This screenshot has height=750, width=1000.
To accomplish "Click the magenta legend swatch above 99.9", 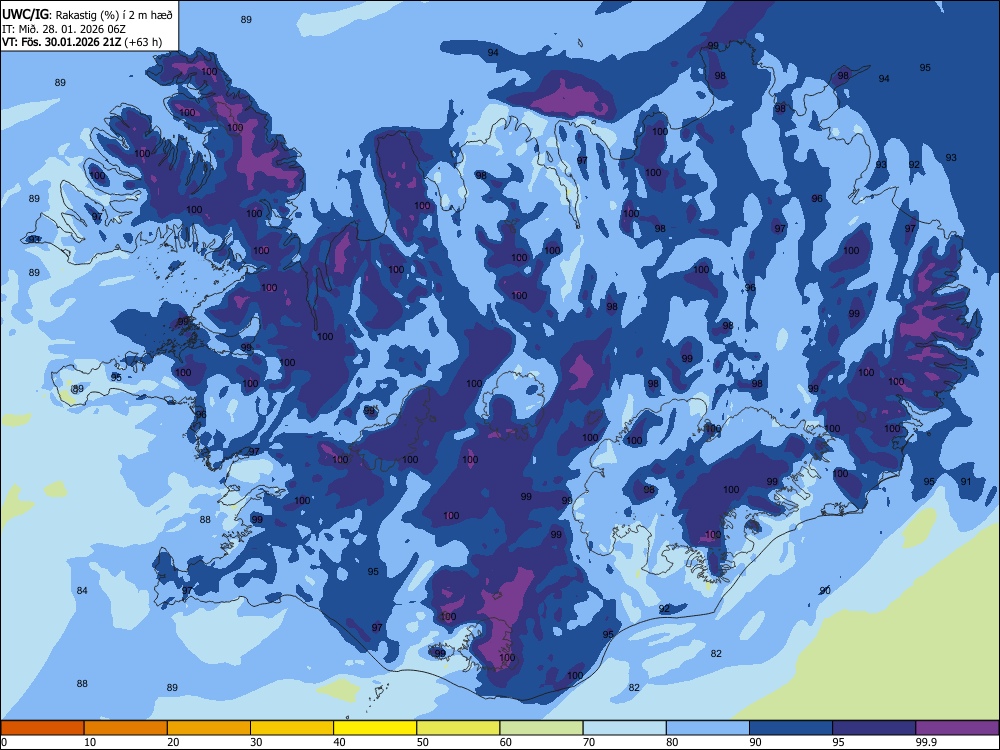I will tap(957, 728).
